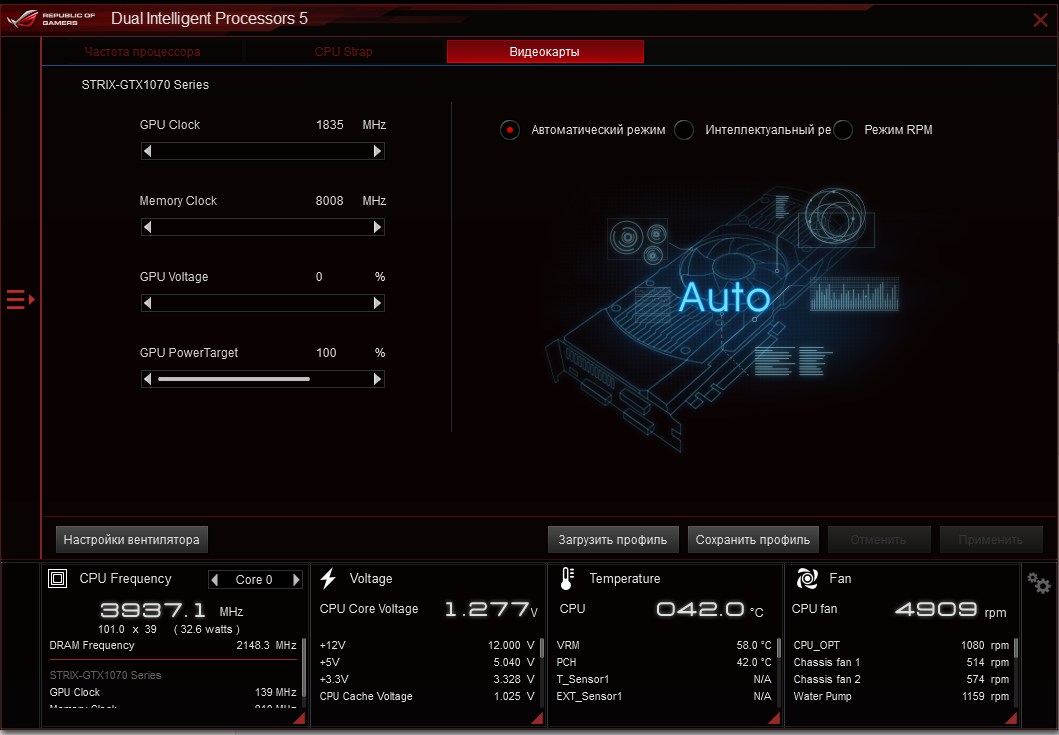
Task: Click the EXT_Sensor1 row
Action: [664, 696]
